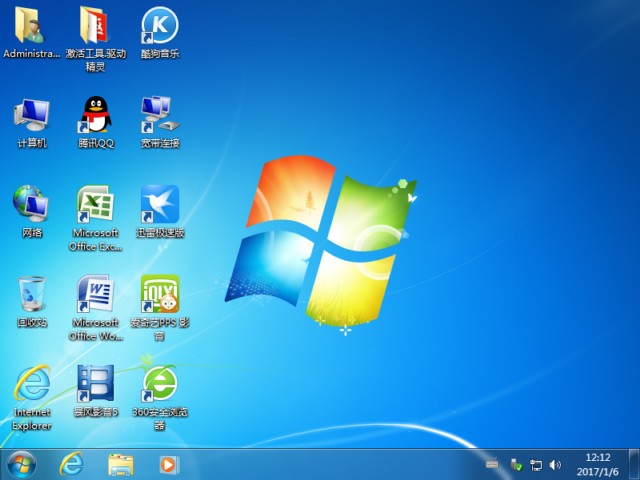The width and height of the screenshot is (640, 480).
Task: Open Windows Explorer from the taskbar
Action: [x=120, y=464]
